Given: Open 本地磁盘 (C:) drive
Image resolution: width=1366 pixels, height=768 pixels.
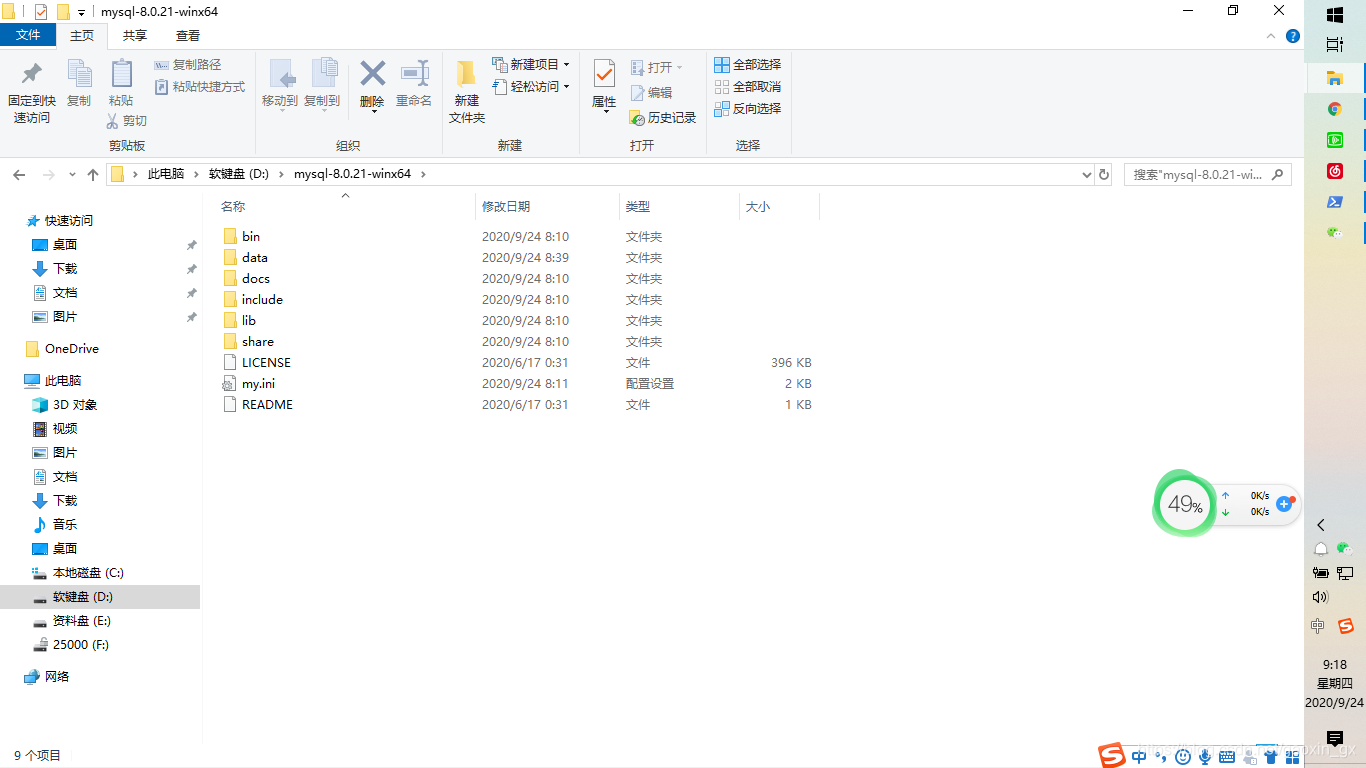Looking at the screenshot, I should [x=88, y=573].
